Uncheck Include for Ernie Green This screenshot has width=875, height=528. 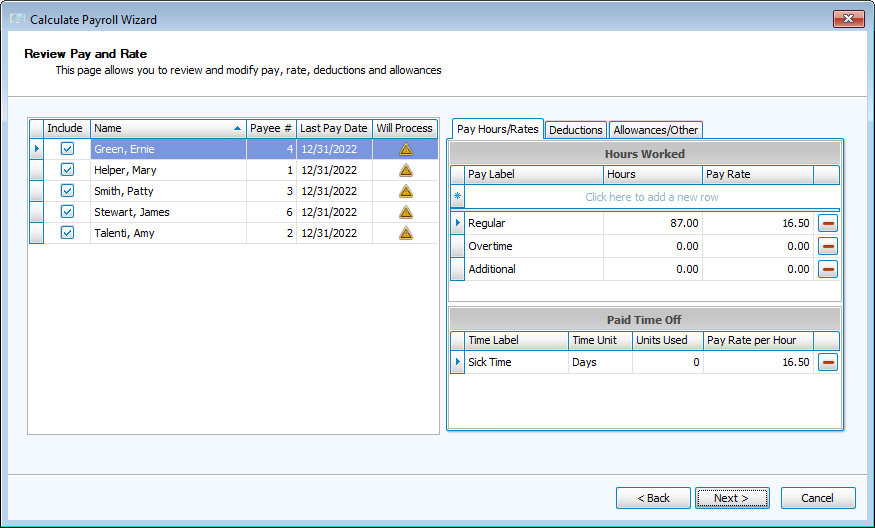[x=67, y=149]
